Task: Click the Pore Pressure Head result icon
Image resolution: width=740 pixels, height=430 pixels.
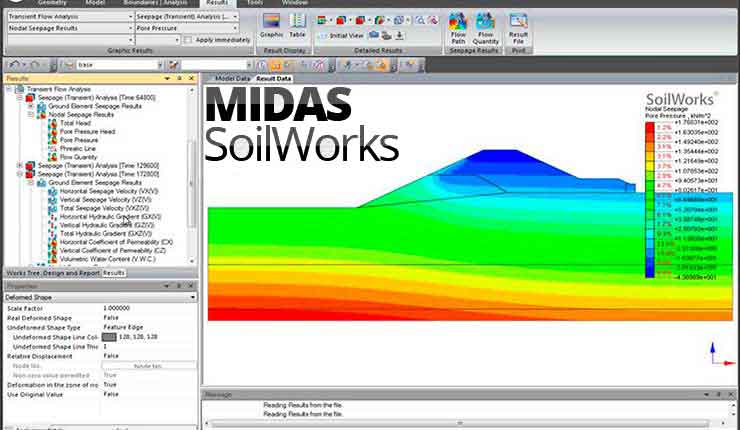Action: (x=52, y=132)
